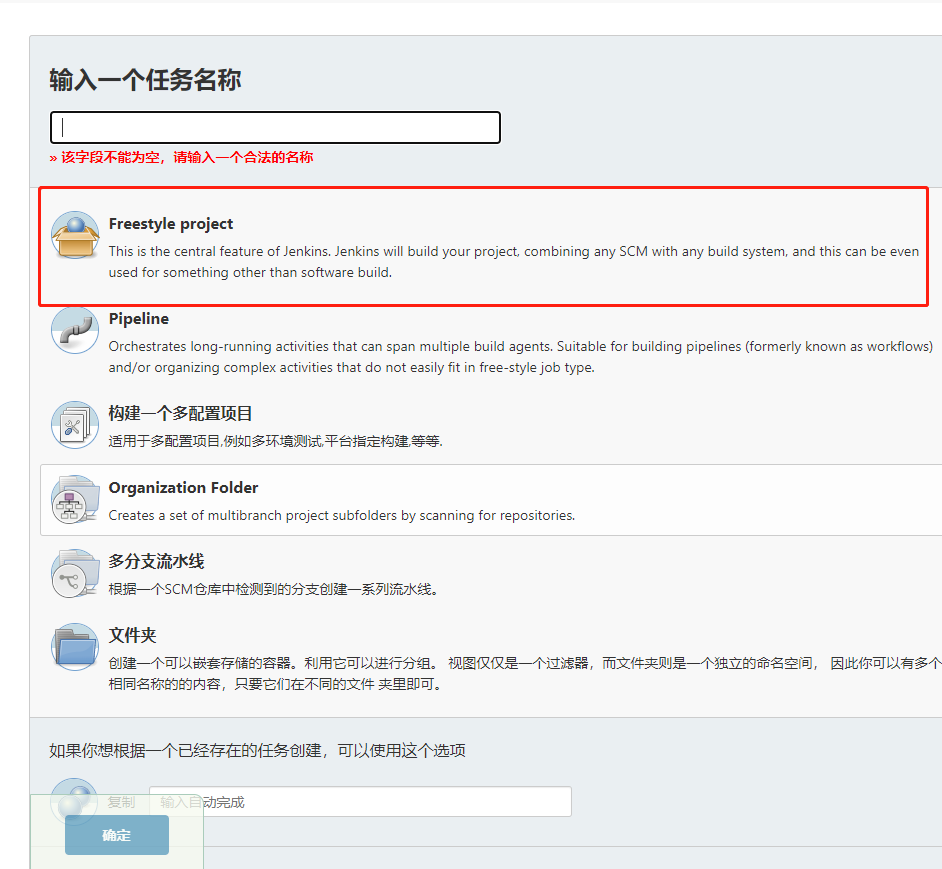This screenshot has width=942, height=869.
Task: Click the red validation error message
Action: [x=181, y=157]
